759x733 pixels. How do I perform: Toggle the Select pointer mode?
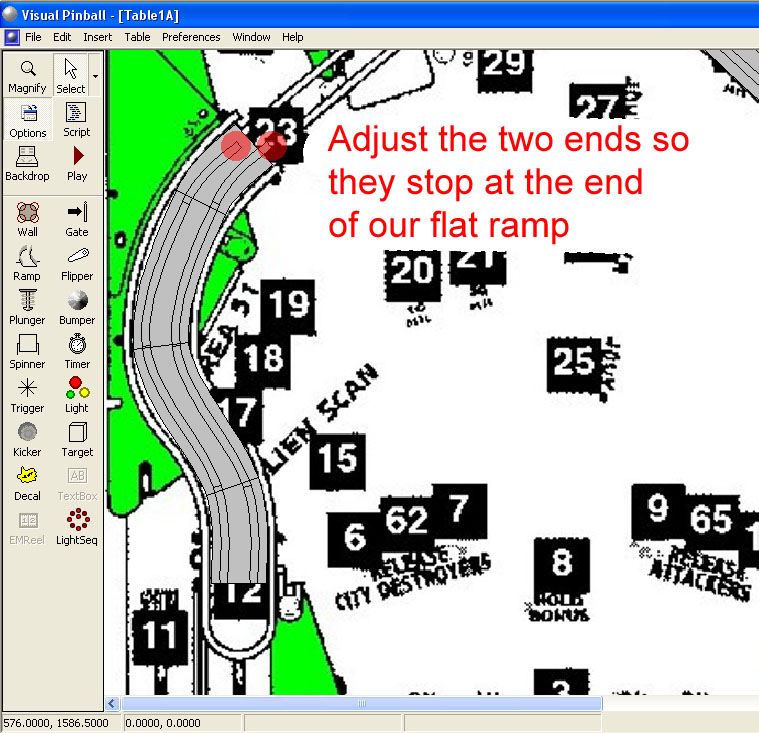[x=70, y=75]
